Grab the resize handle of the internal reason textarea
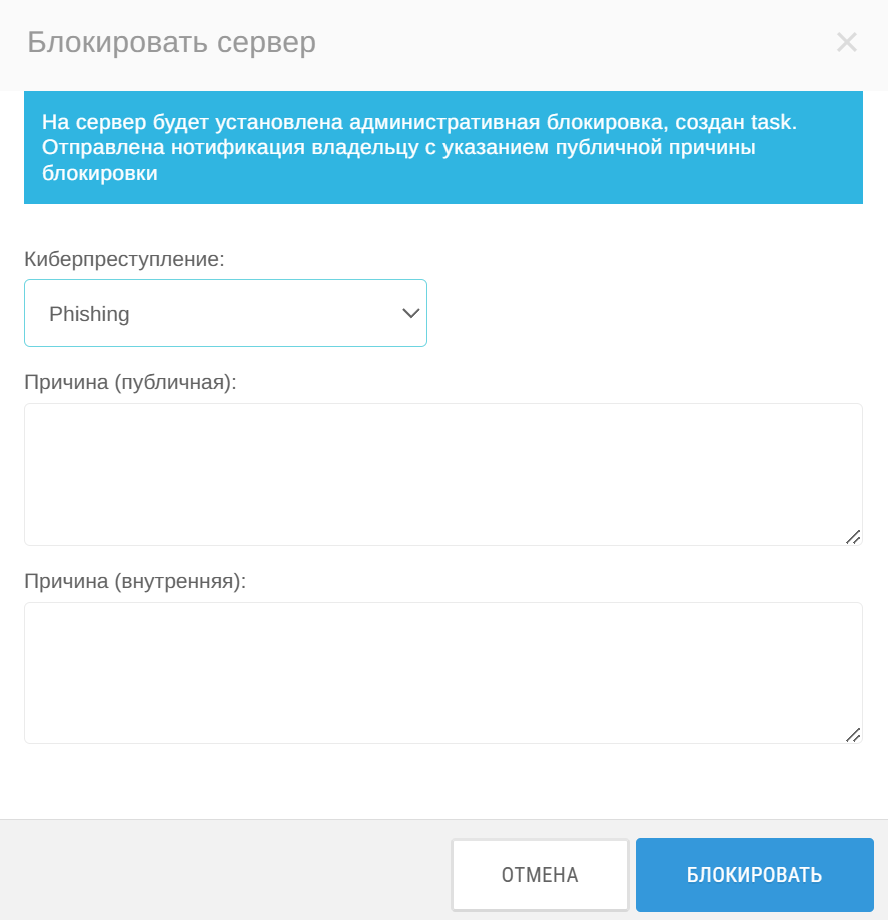888x920 pixels. click(853, 735)
